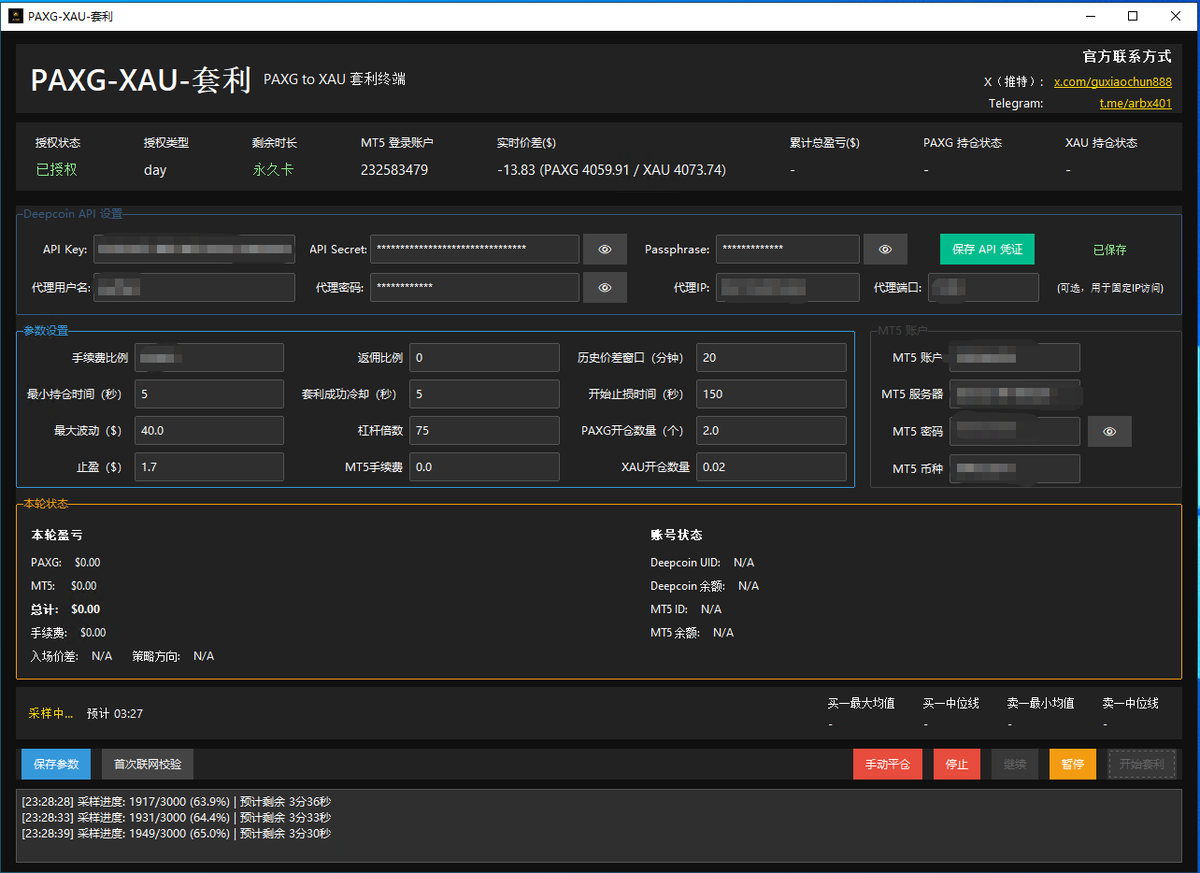Viewport: 1200px width, 873px height.
Task: Click the 手续费比例 input field
Action: tap(209, 358)
